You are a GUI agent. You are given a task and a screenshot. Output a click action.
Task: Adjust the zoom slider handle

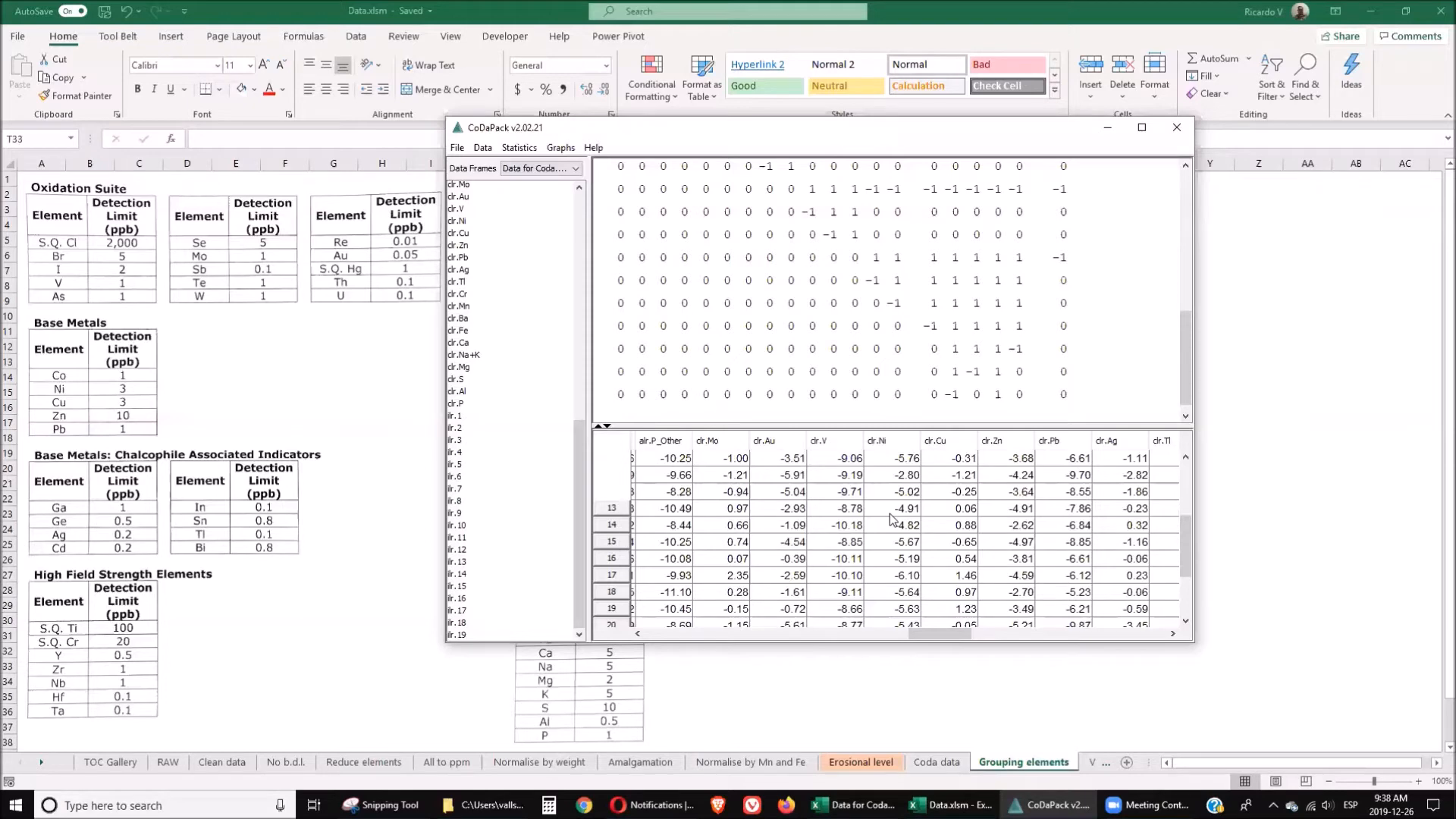tap(1373, 781)
